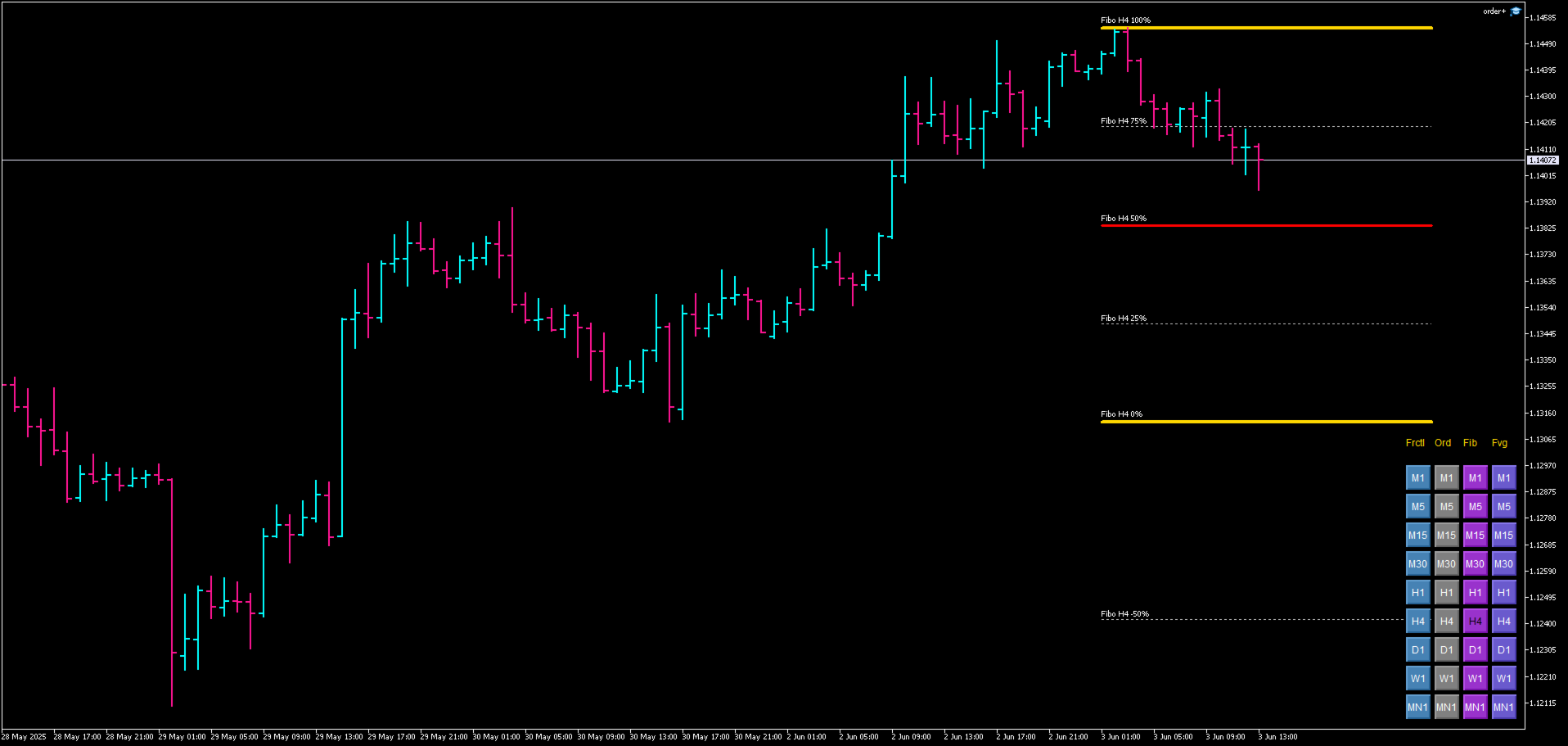Click the Fvg column header

(x=1499, y=443)
